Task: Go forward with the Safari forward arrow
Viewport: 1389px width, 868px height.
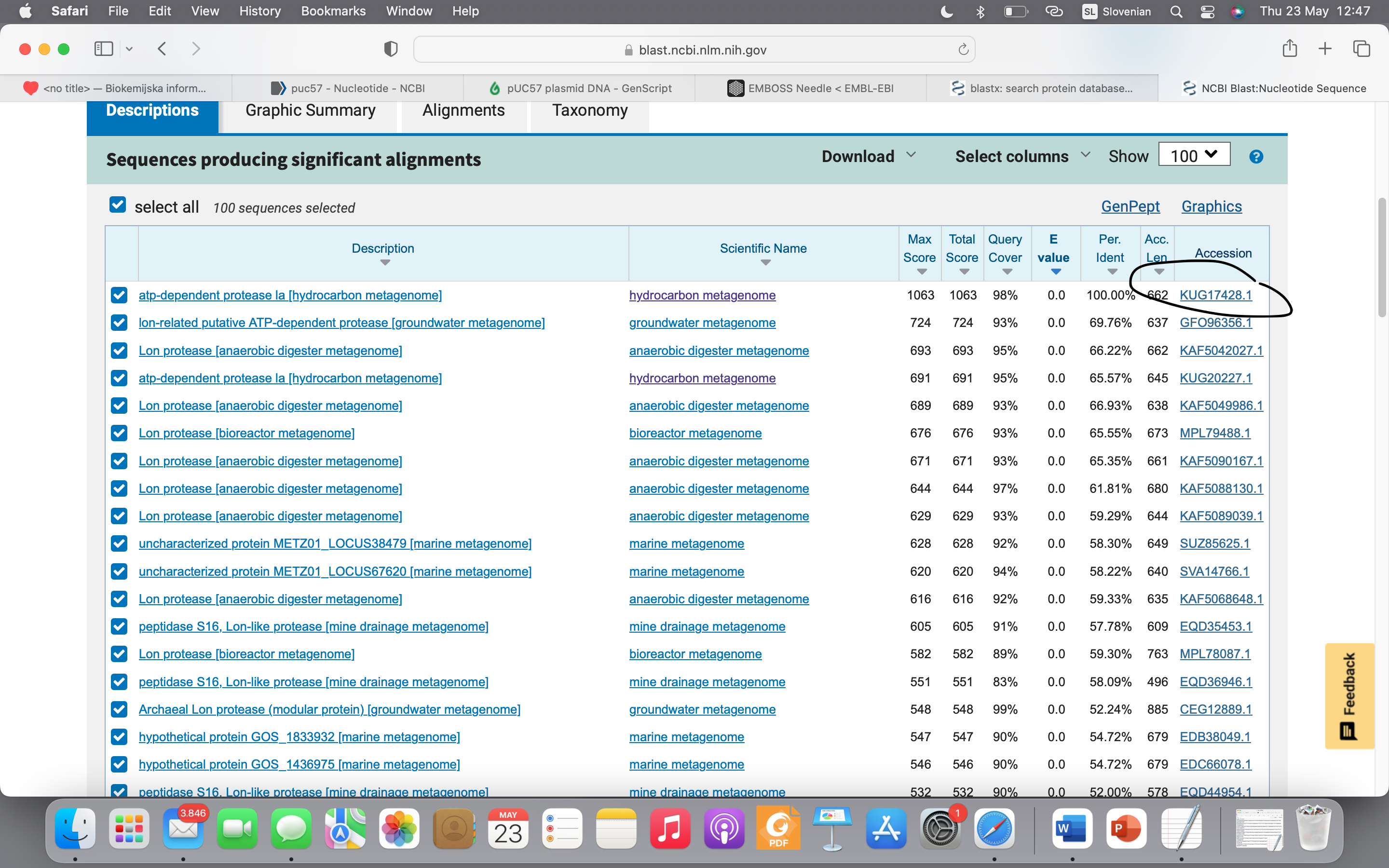Action: [x=196, y=49]
